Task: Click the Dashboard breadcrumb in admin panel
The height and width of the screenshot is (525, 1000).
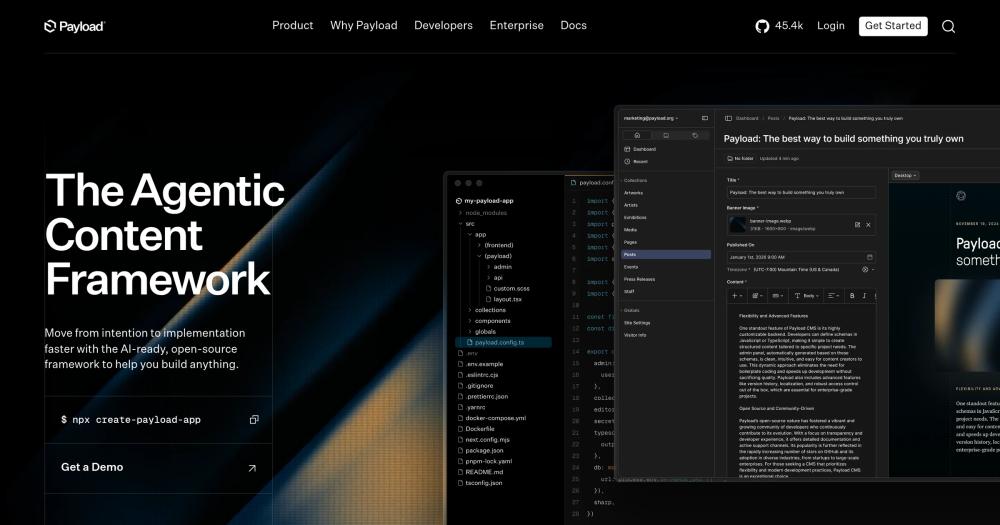Action: coord(747,118)
